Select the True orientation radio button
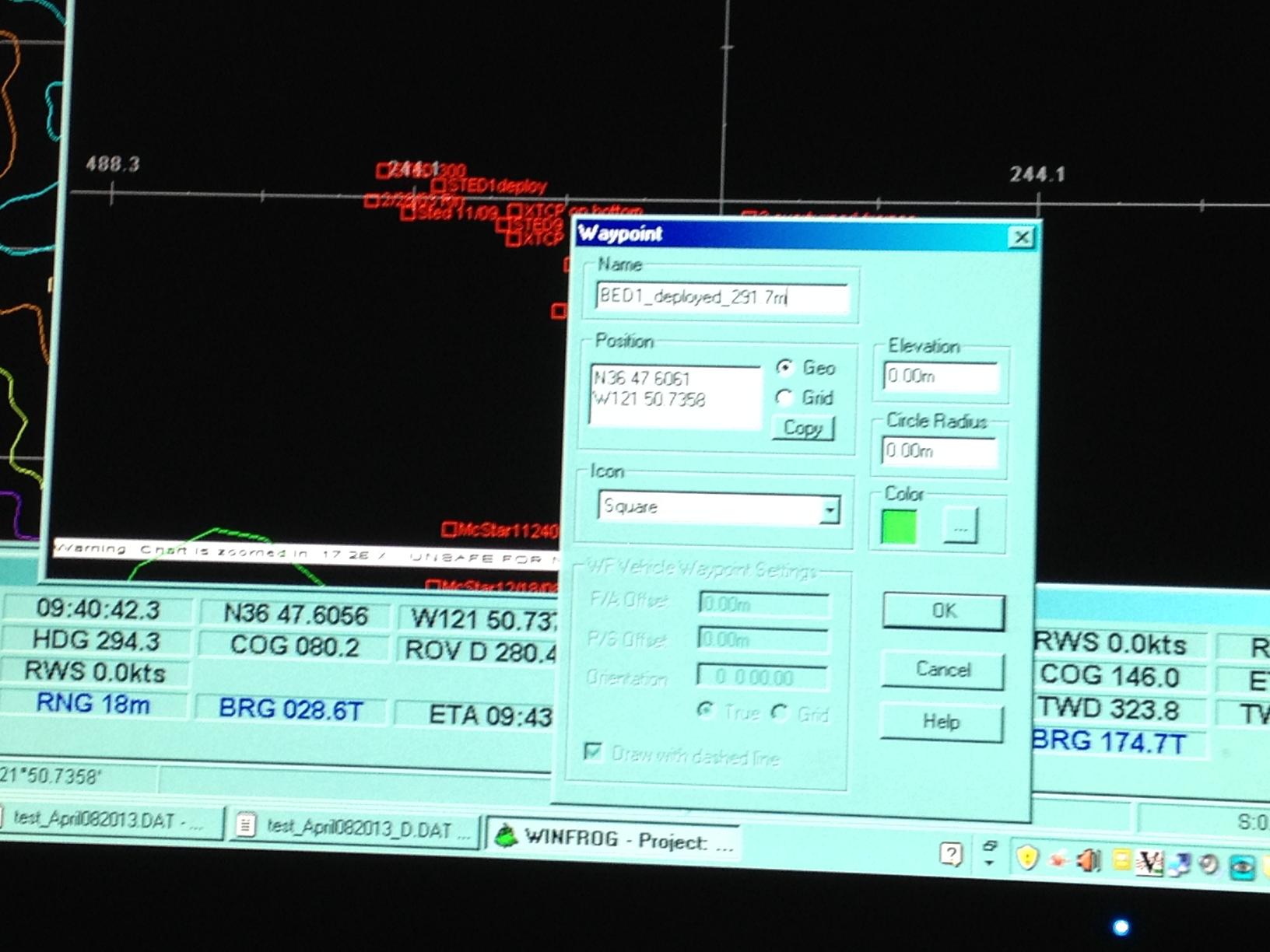This screenshot has width=1270, height=952. (x=706, y=710)
